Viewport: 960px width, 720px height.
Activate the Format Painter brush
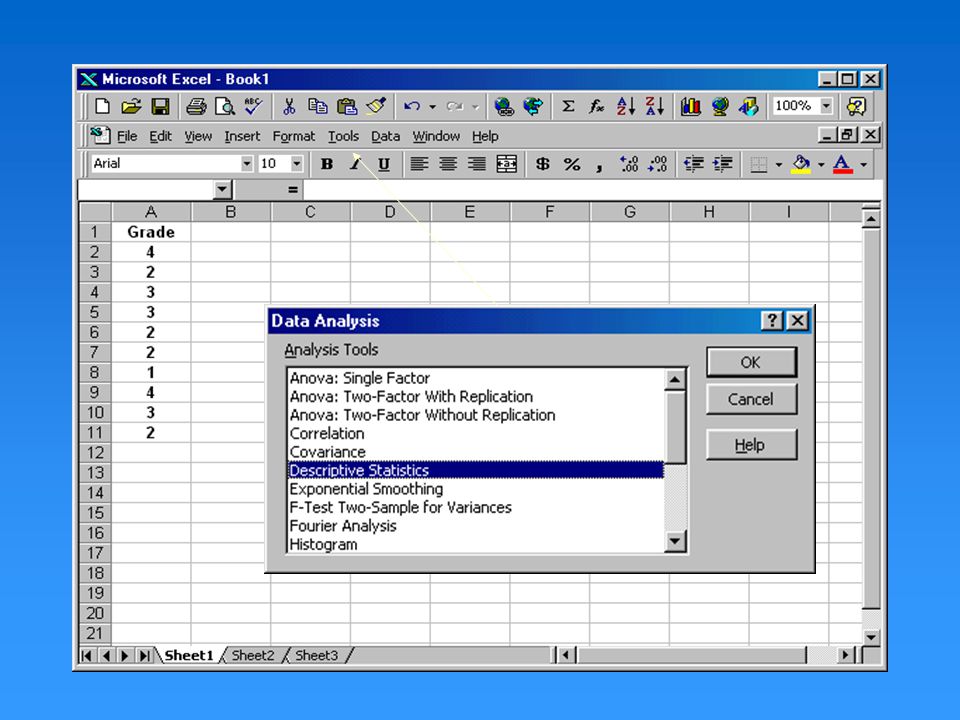[x=376, y=107]
